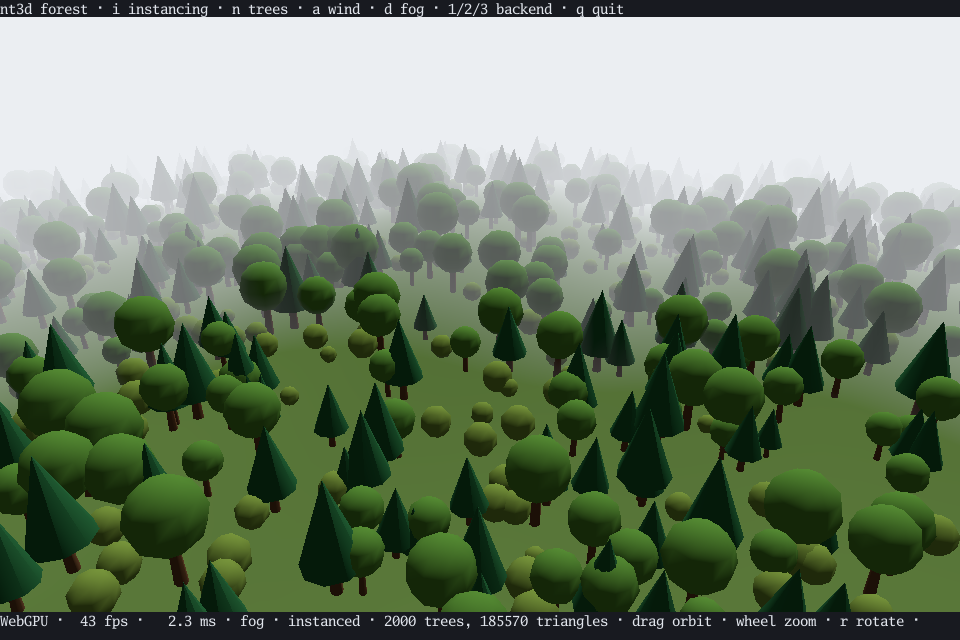
Task: Click the 'q quit' shortcut hint
Action: (x=599, y=9)
